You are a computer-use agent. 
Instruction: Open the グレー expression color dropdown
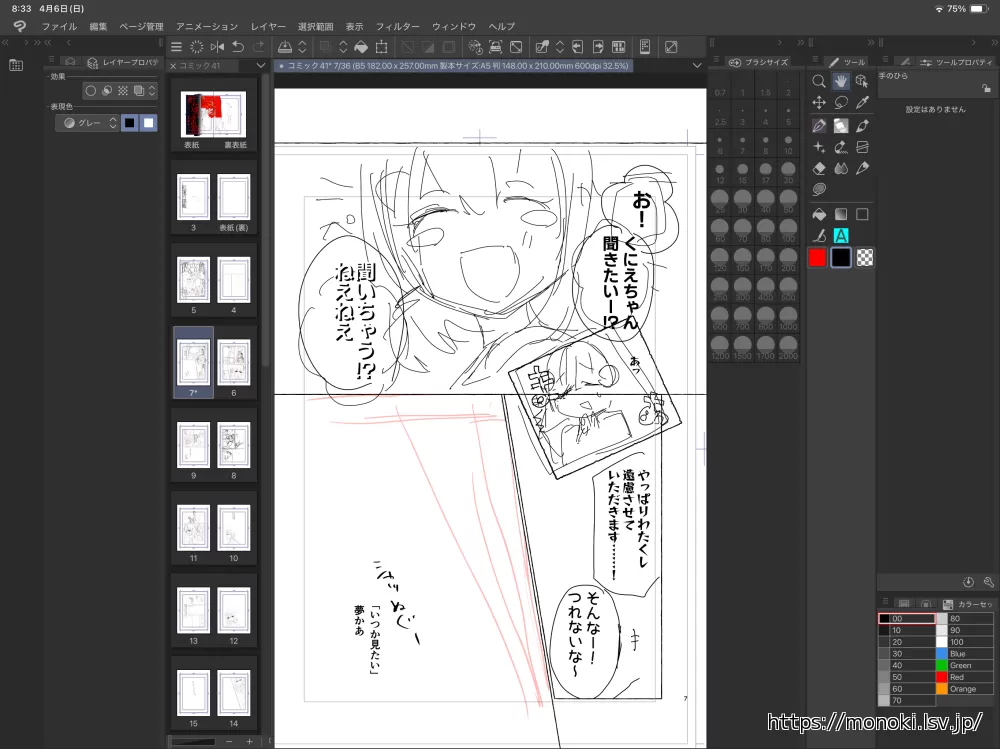[x=87, y=123]
